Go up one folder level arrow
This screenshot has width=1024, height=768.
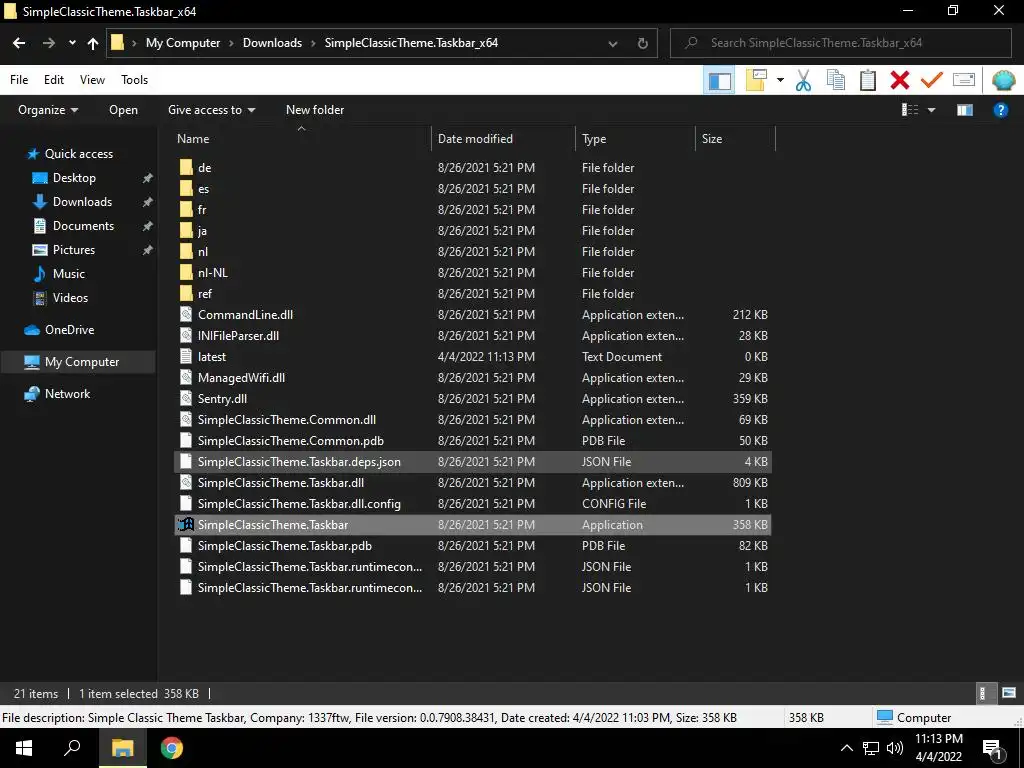tap(93, 43)
